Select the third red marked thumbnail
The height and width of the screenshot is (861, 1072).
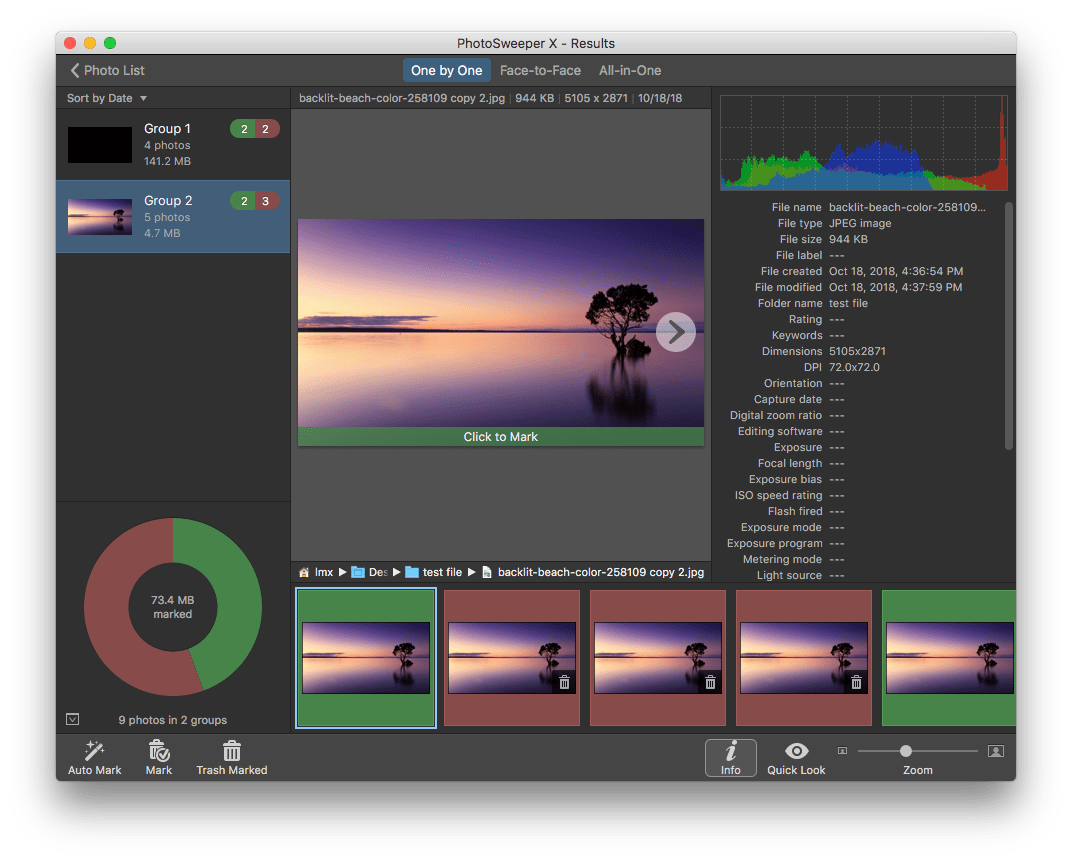(658, 658)
